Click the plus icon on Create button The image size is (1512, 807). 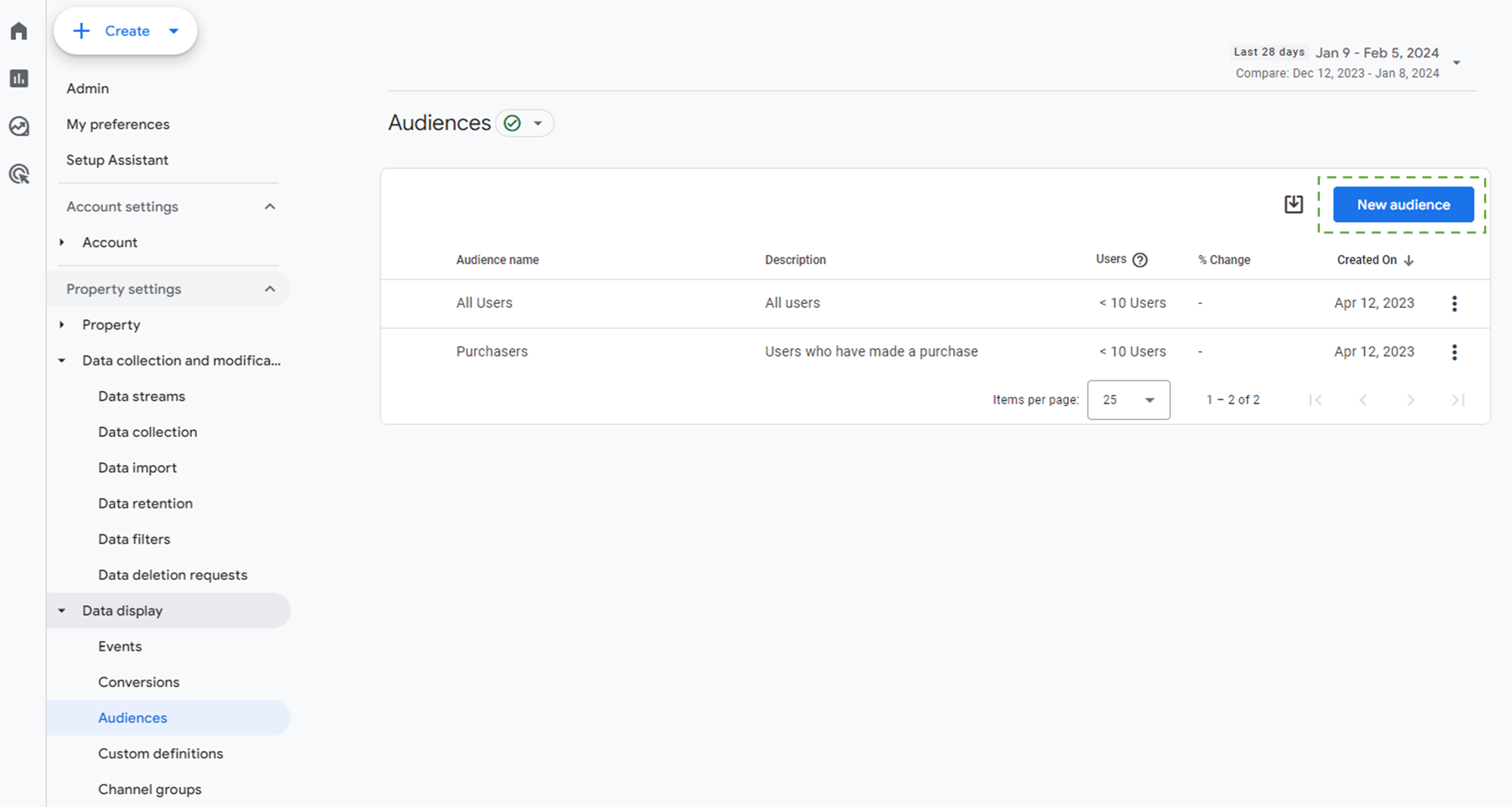coord(81,31)
